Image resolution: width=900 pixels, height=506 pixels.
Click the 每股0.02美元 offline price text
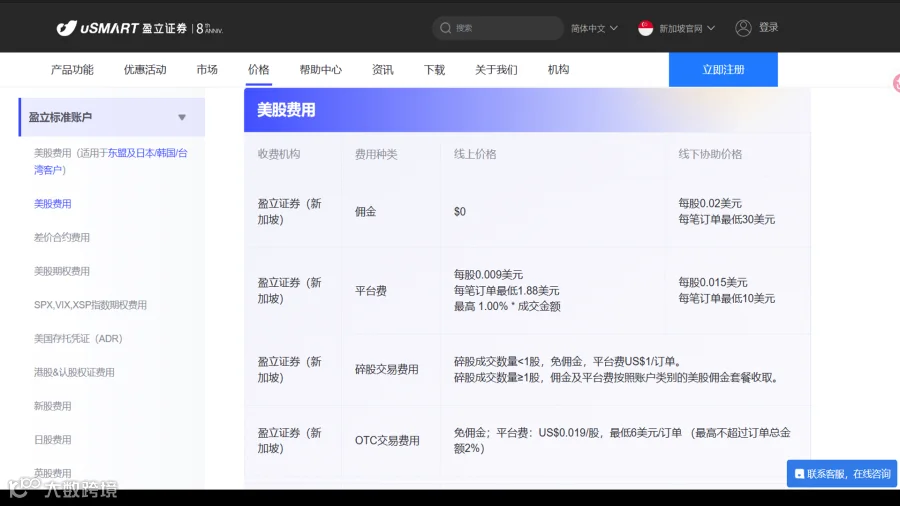pyautogui.click(x=710, y=204)
